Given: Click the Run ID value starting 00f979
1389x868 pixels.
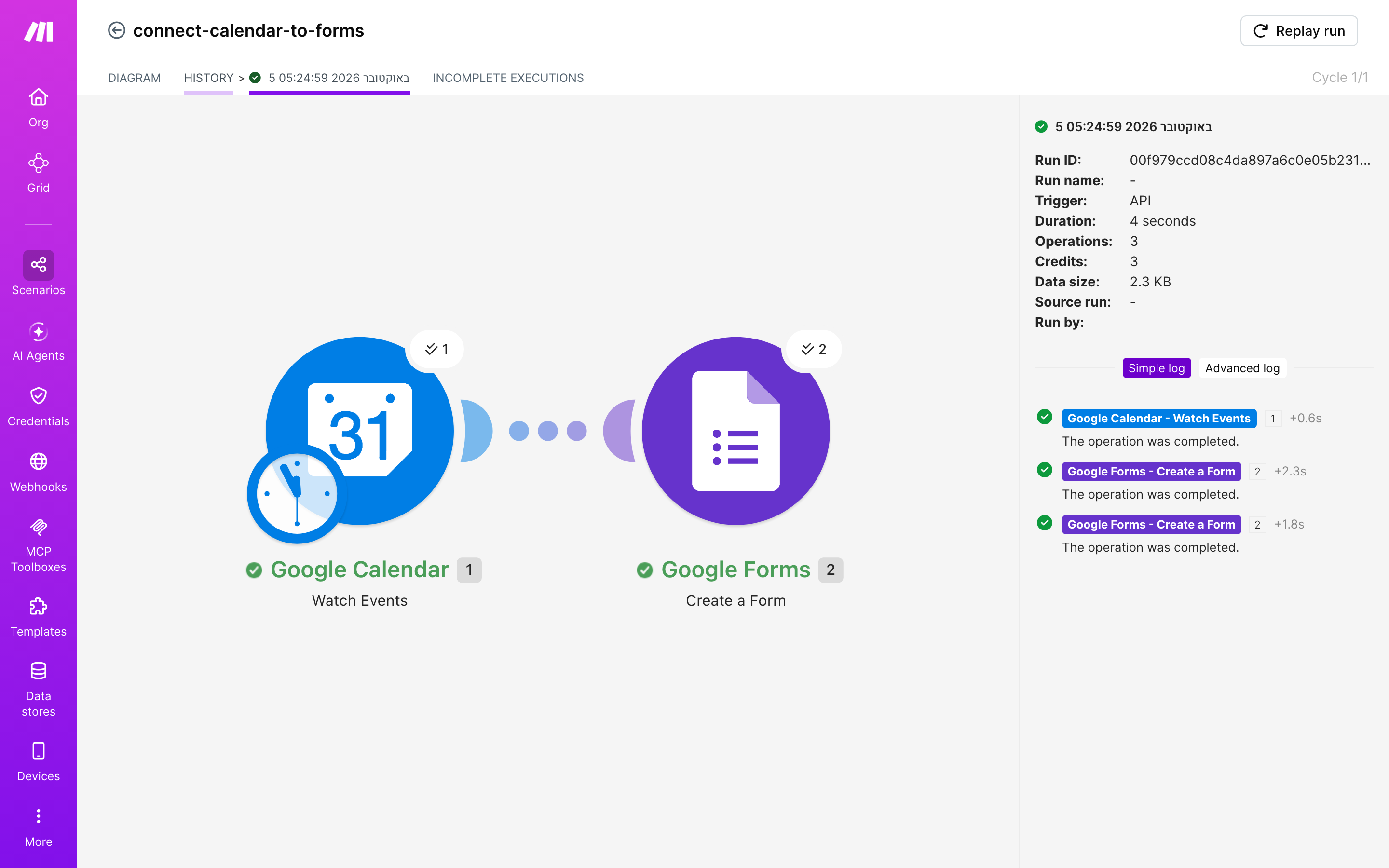Looking at the screenshot, I should (1250, 160).
